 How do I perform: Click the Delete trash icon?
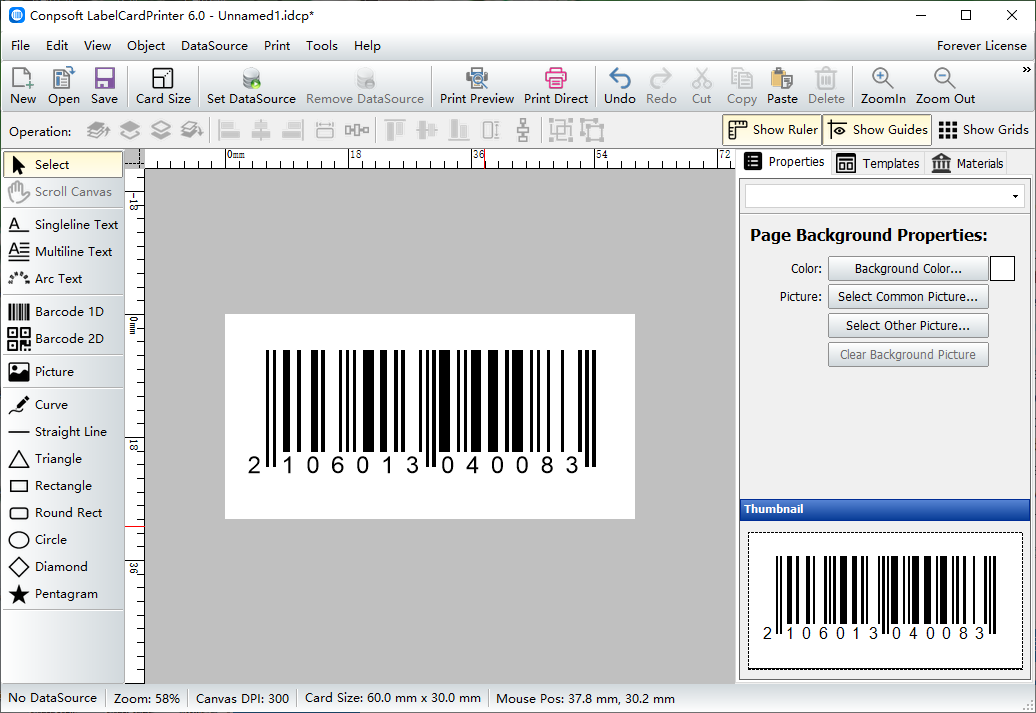coord(826,86)
